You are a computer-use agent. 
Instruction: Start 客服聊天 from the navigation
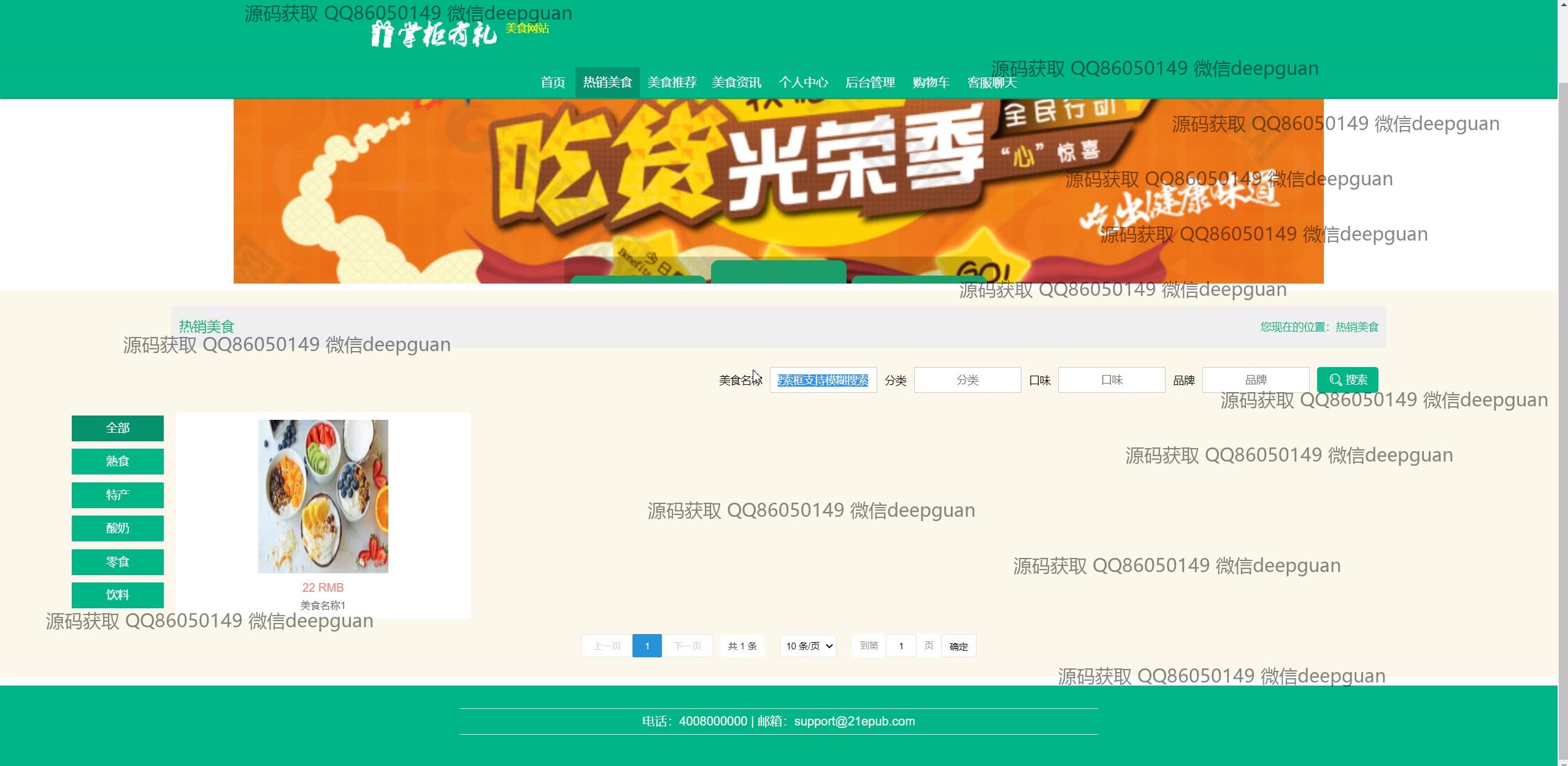click(x=991, y=82)
